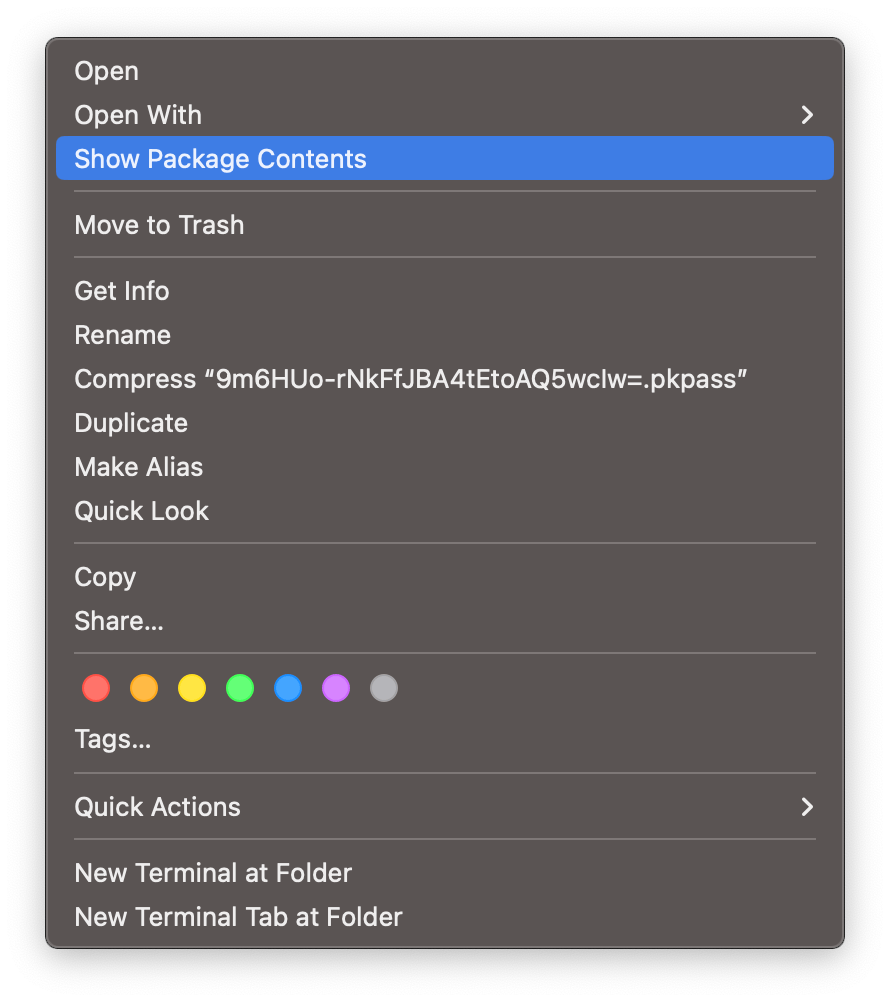Viewport: 890px width, 1002px height.
Task: Open the Share… option
Action: (x=118, y=621)
